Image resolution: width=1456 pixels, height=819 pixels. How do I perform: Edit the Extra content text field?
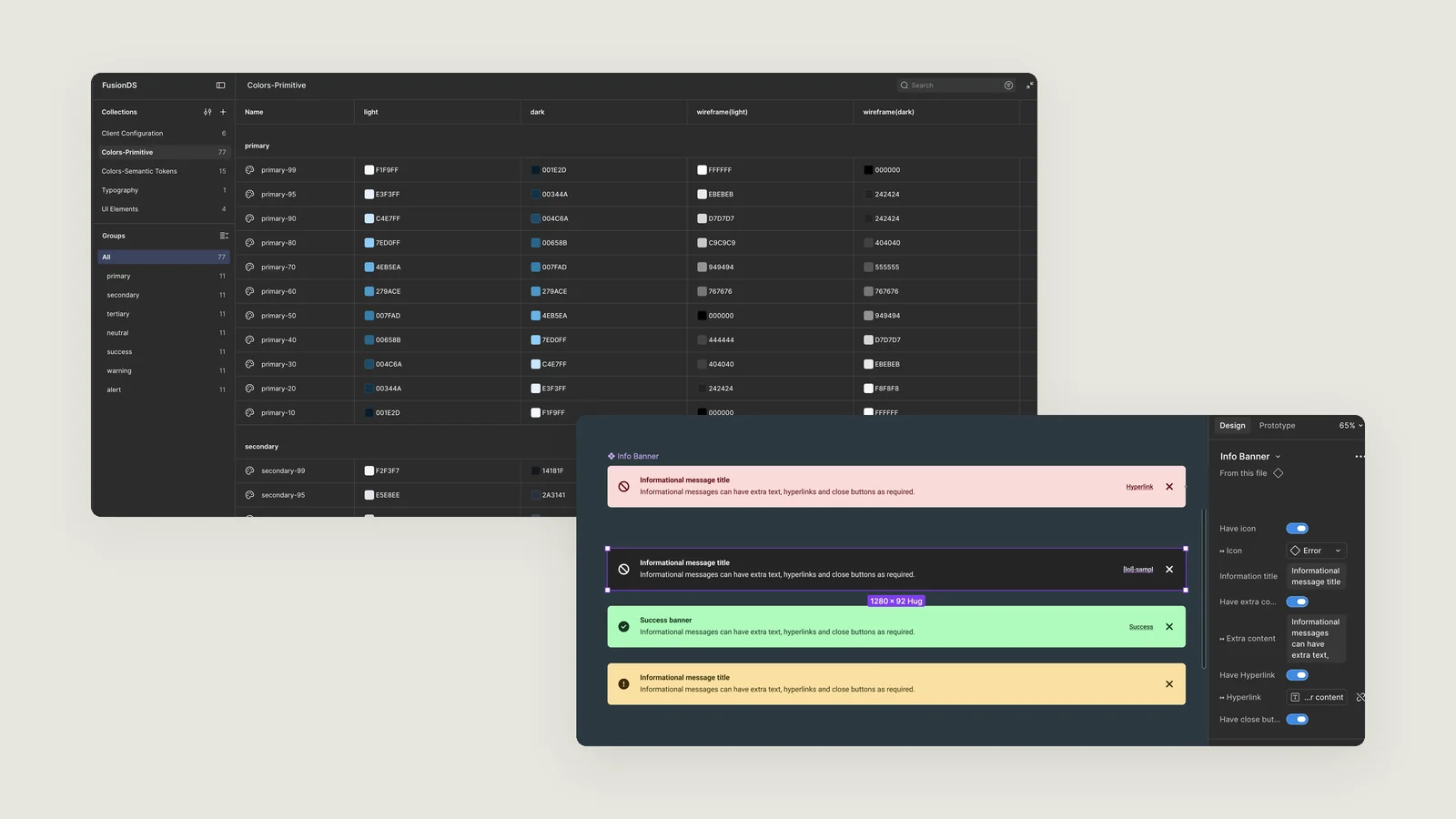tap(1316, 638)
